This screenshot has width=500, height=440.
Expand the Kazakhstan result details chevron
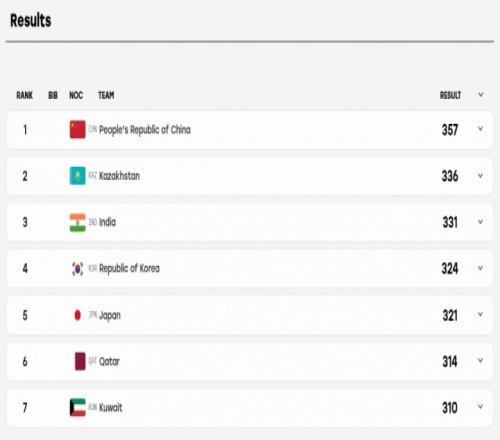[480, 175]
